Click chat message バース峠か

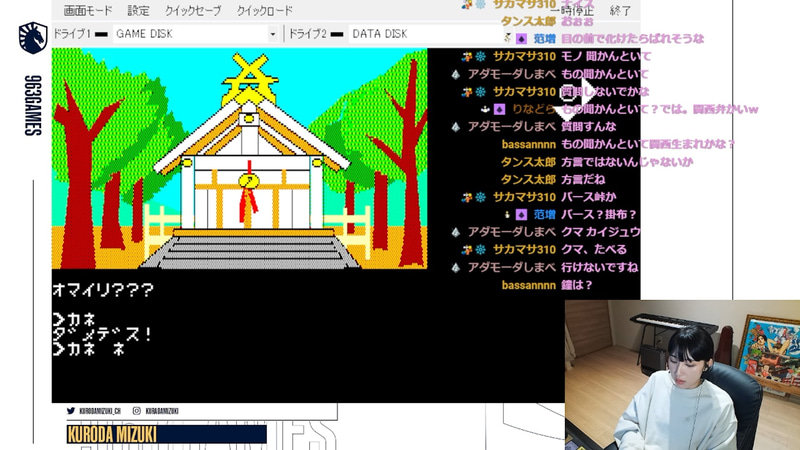pos(589,197)
